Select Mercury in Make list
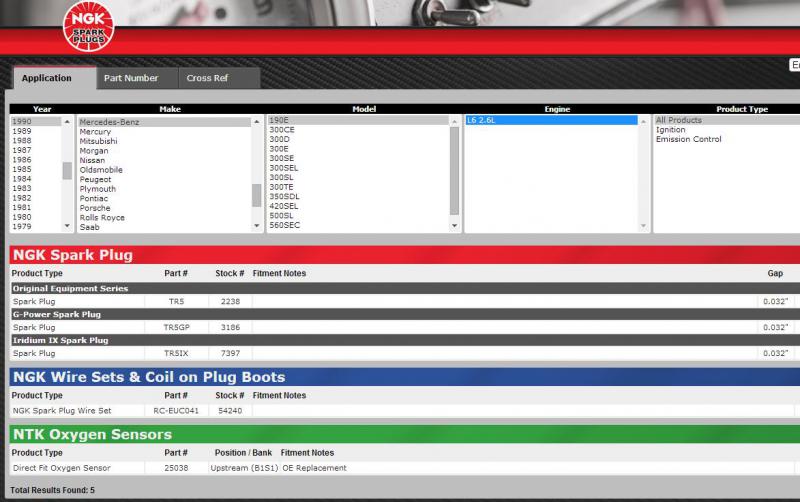This screenshot has width=800, height=502. (95, 132)
